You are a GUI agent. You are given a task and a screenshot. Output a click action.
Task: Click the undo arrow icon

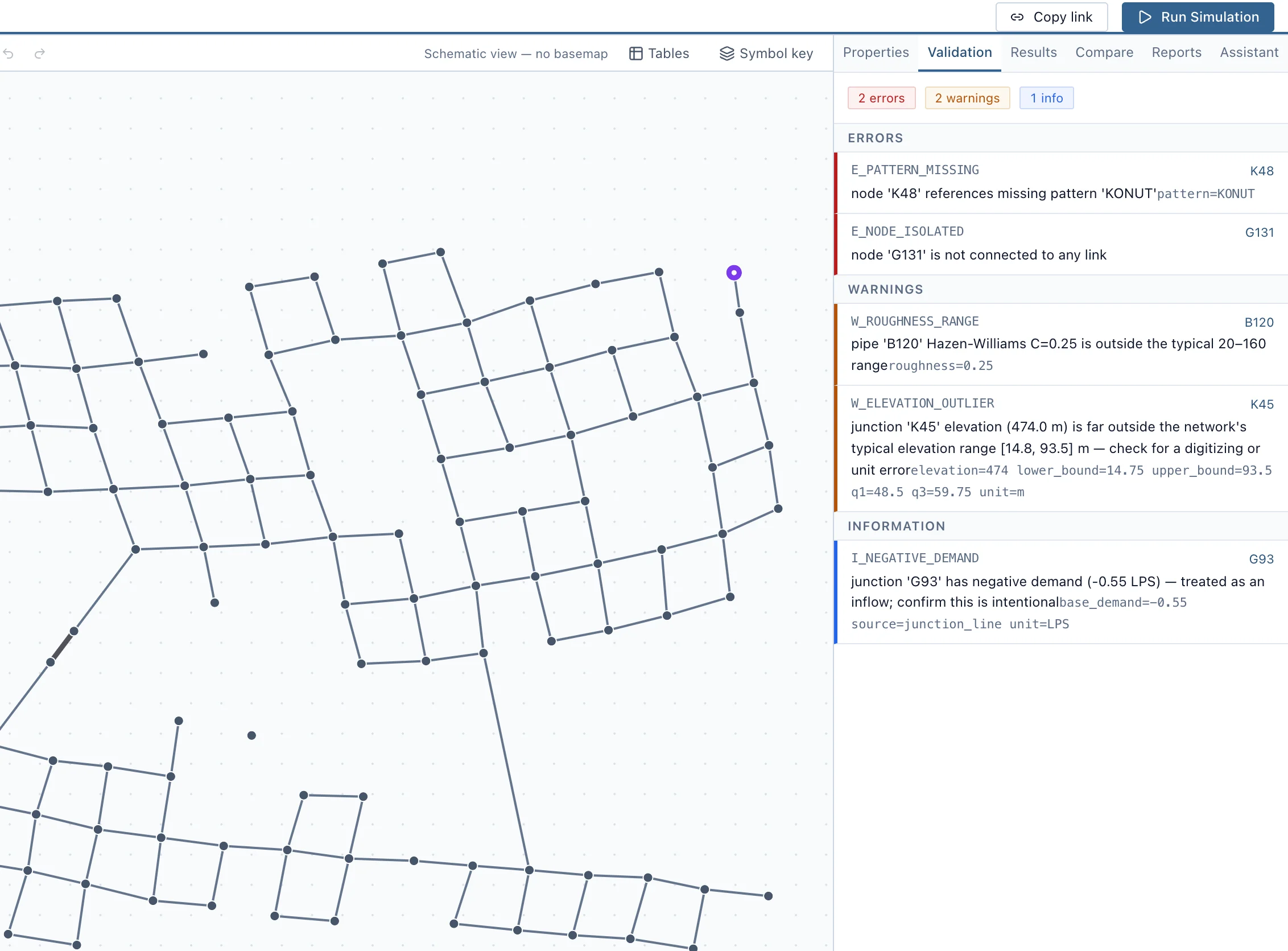click(x=9, y=53)
